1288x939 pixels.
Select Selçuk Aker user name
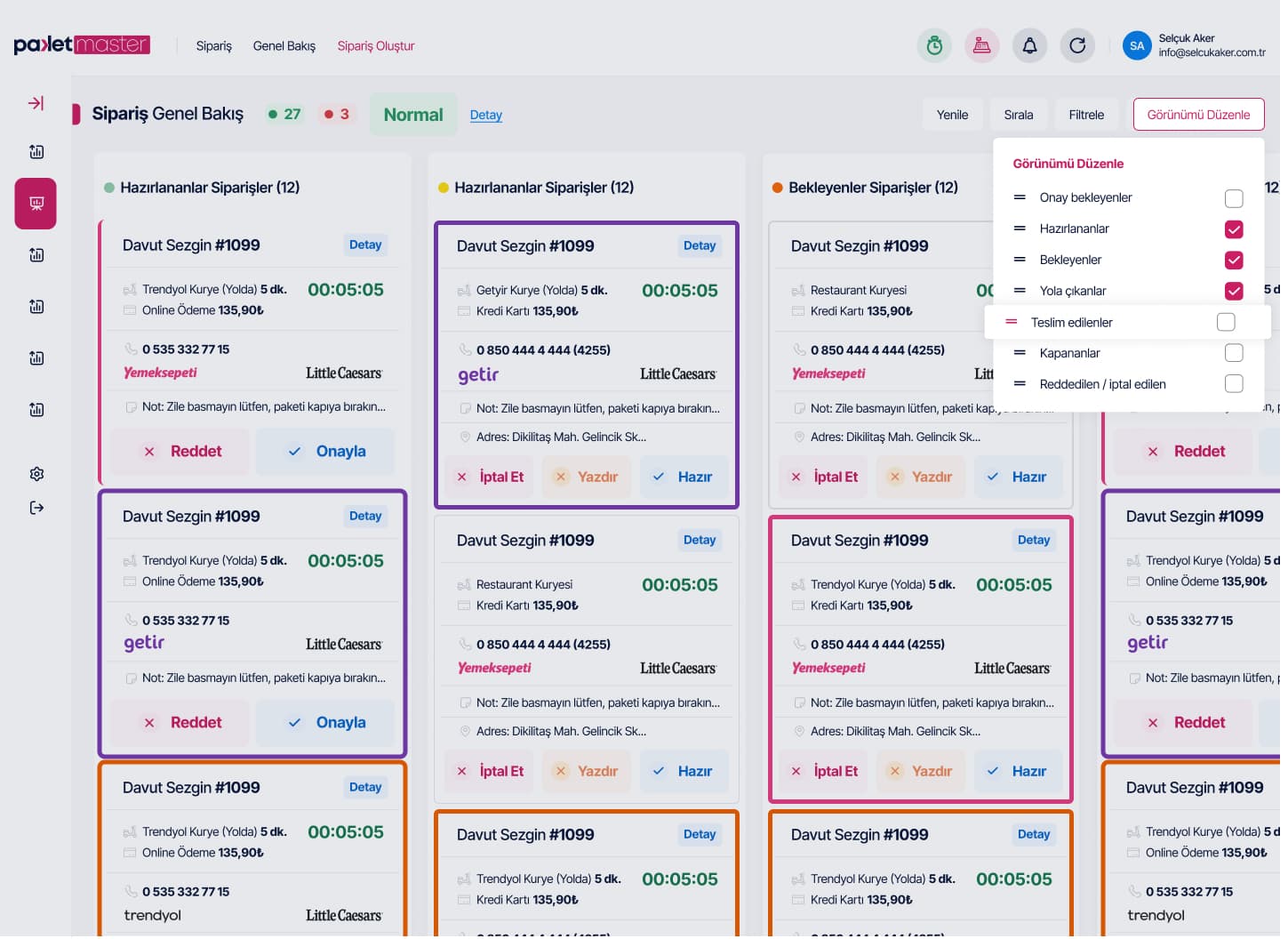(x=1187, y=38)
